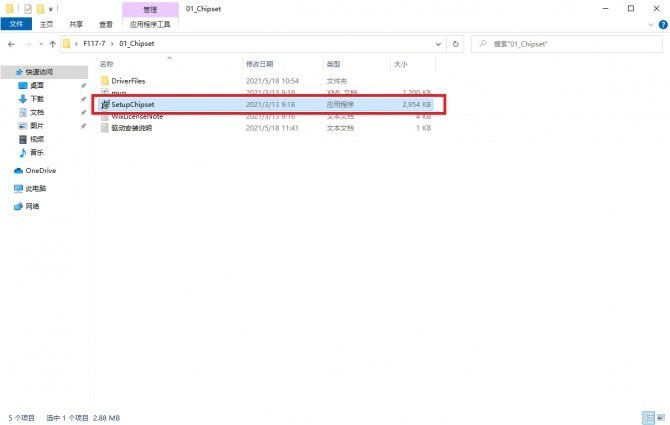This screenshot has height=425, width=670.
Task: Open 图片 in the navigation pane
Action: [x=37, y=126]
